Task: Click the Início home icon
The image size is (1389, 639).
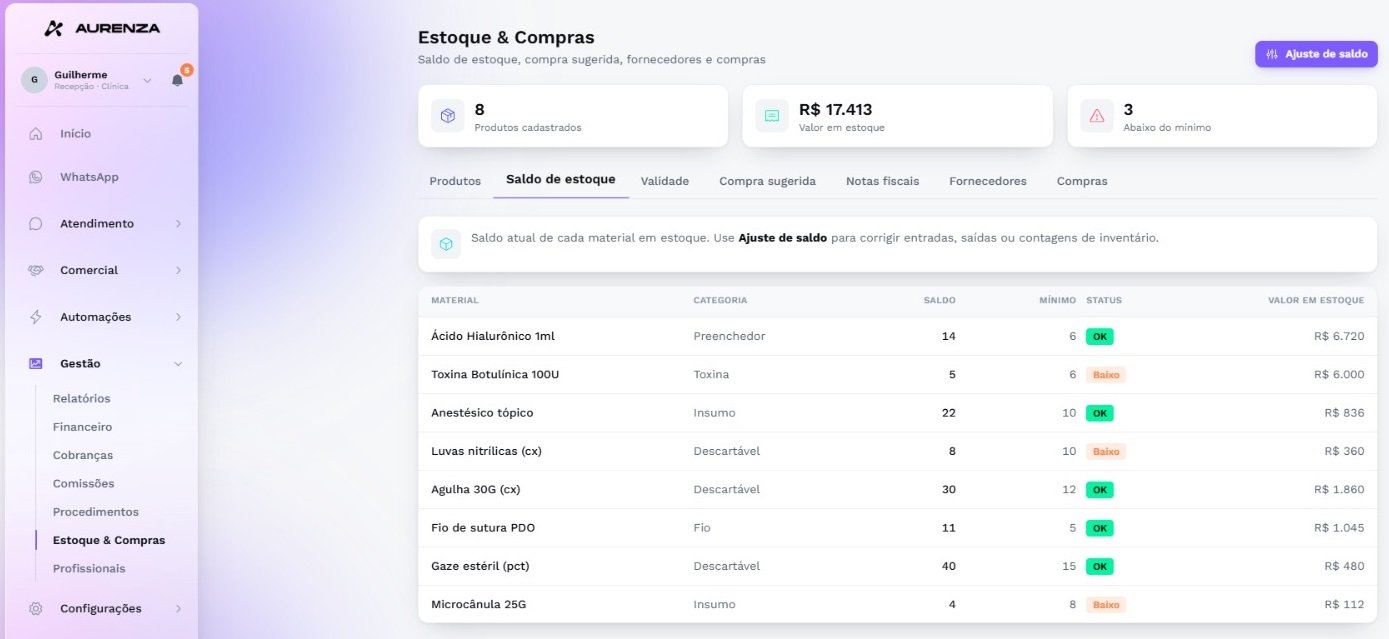Action: click(36, 133)
